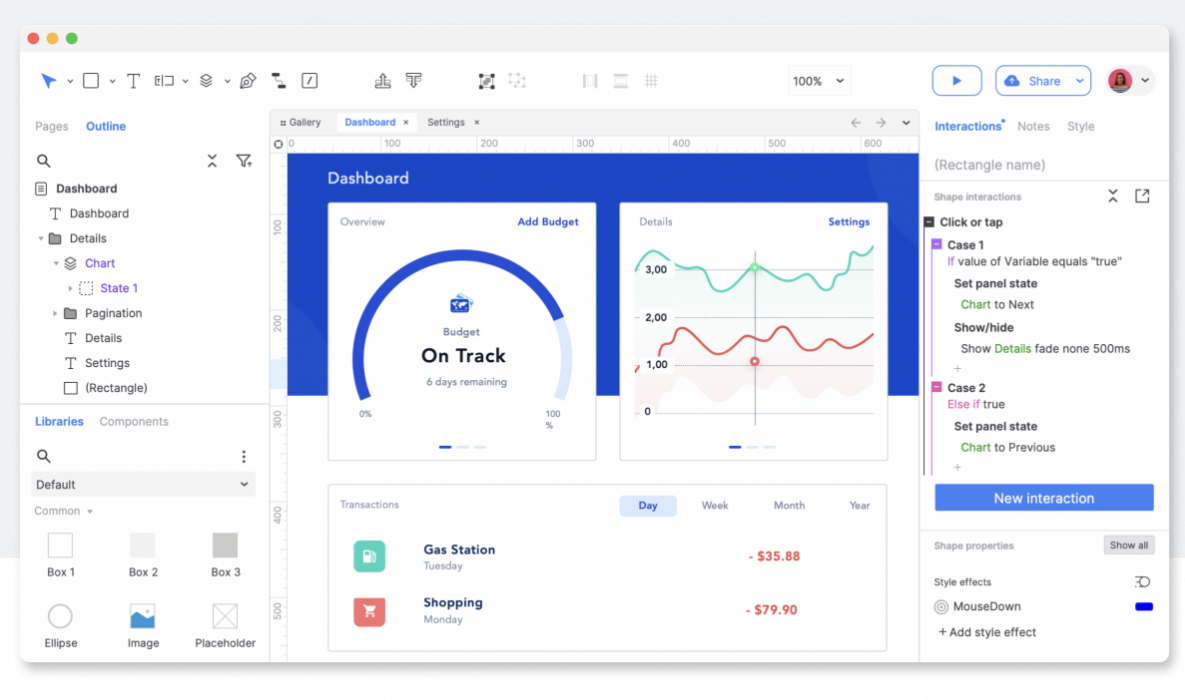Click the Group selection icon
1185x700 pixels.
(x=486, y=81)
